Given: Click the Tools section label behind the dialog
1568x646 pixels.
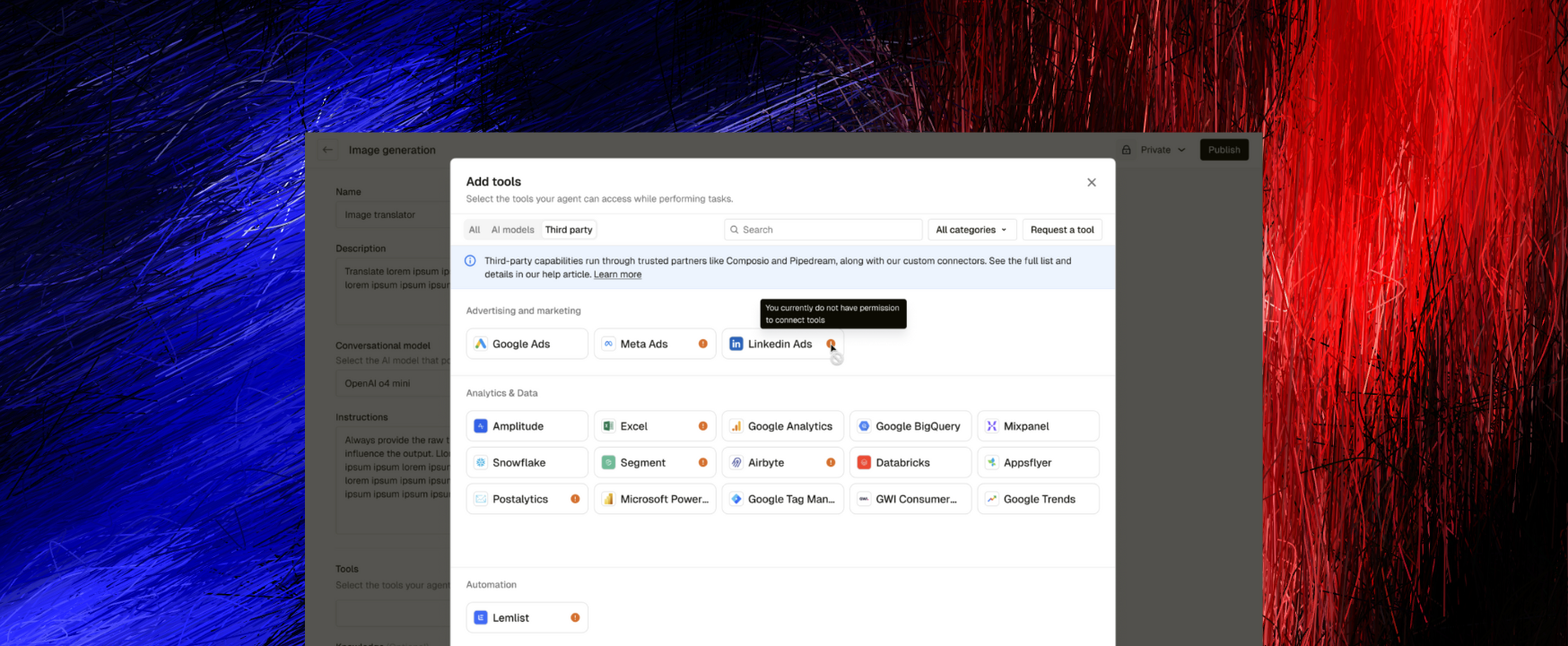Looking at the screenshot, I should 347,569.
